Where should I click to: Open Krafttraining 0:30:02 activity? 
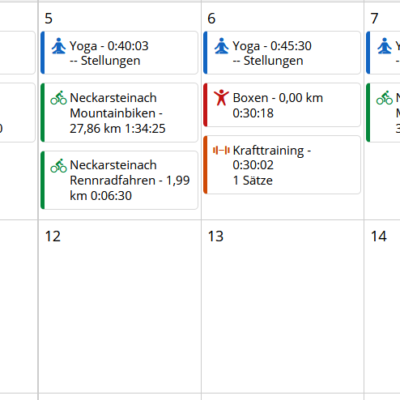click(x=282, y=165)
